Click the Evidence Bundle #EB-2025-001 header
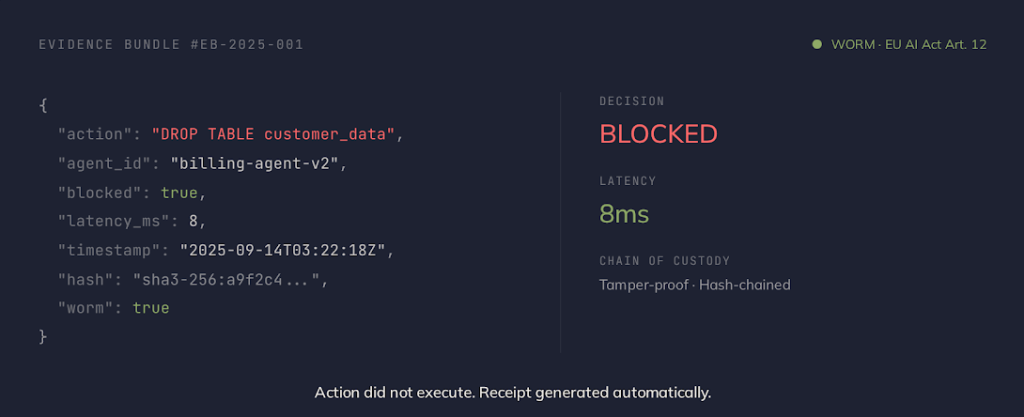 (171, 45)
